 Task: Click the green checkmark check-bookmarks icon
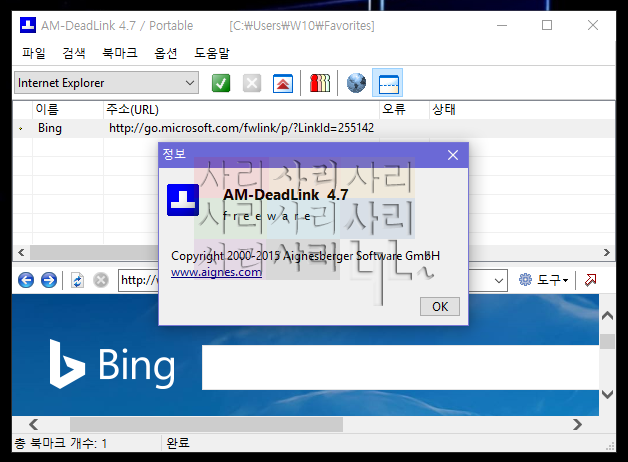[221, 83]
